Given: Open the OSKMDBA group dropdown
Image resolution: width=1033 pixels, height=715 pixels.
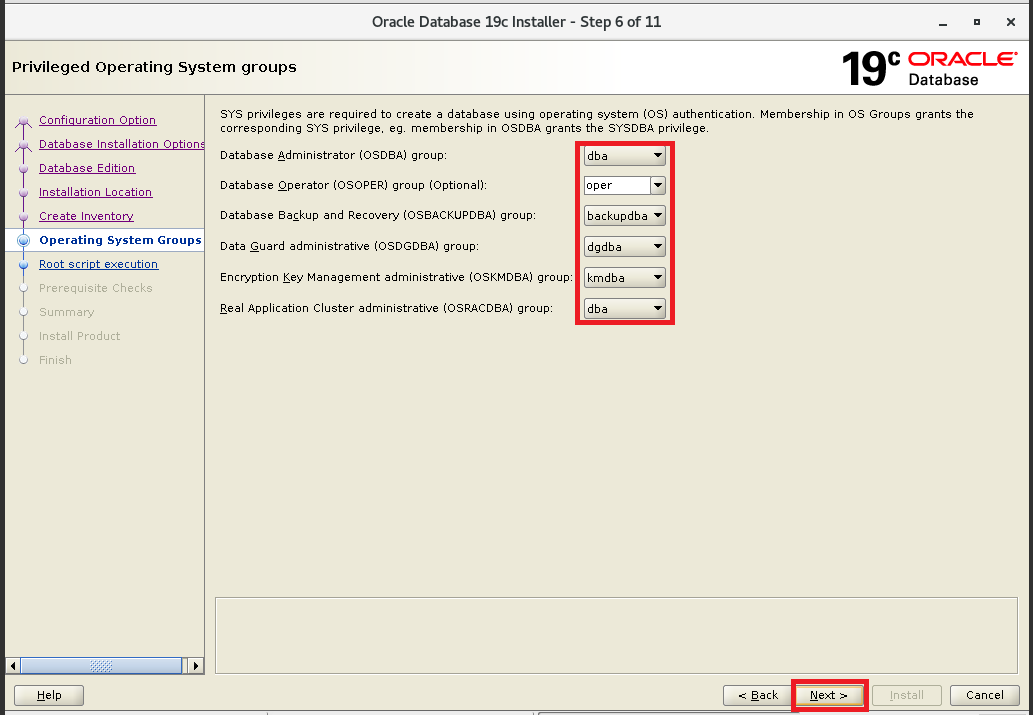Looking at the screenshot, I should pos(625,277).
